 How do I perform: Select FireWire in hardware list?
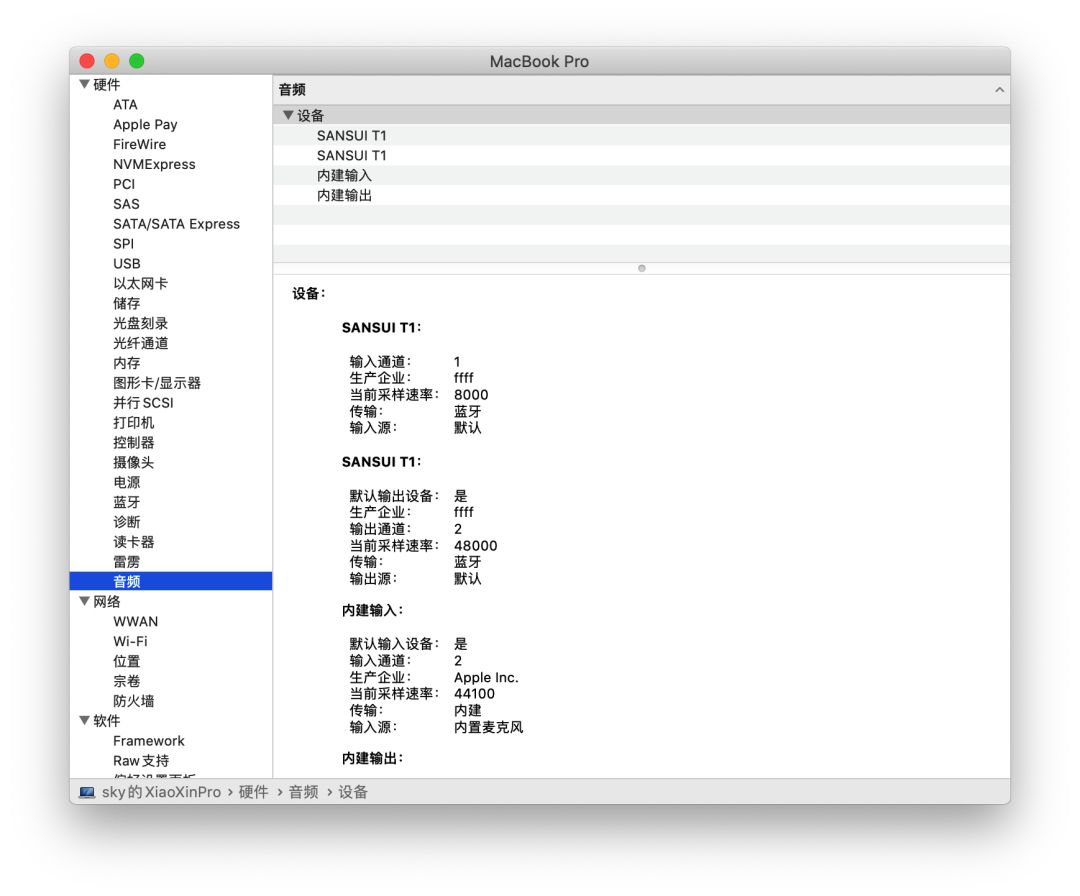[140, 145]
